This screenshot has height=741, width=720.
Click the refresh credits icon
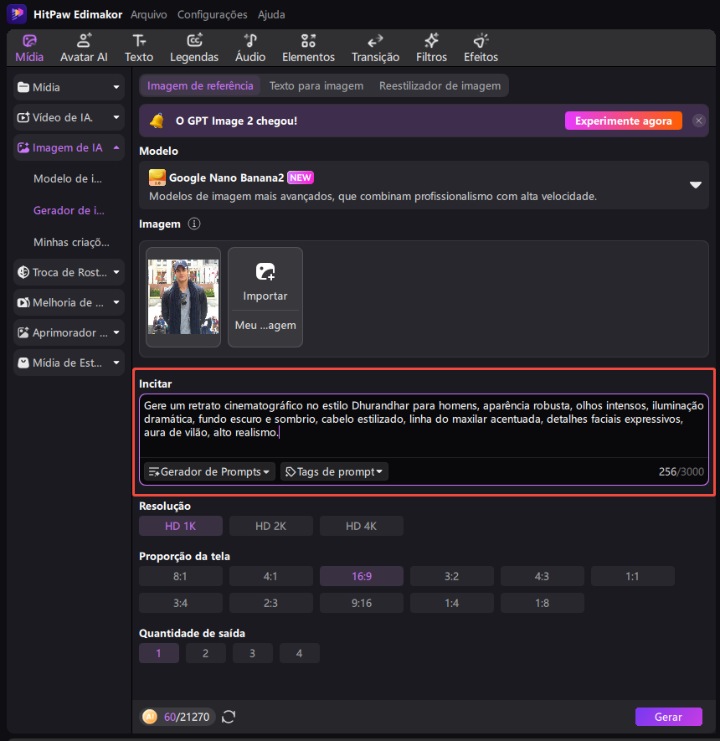[229, 716]
